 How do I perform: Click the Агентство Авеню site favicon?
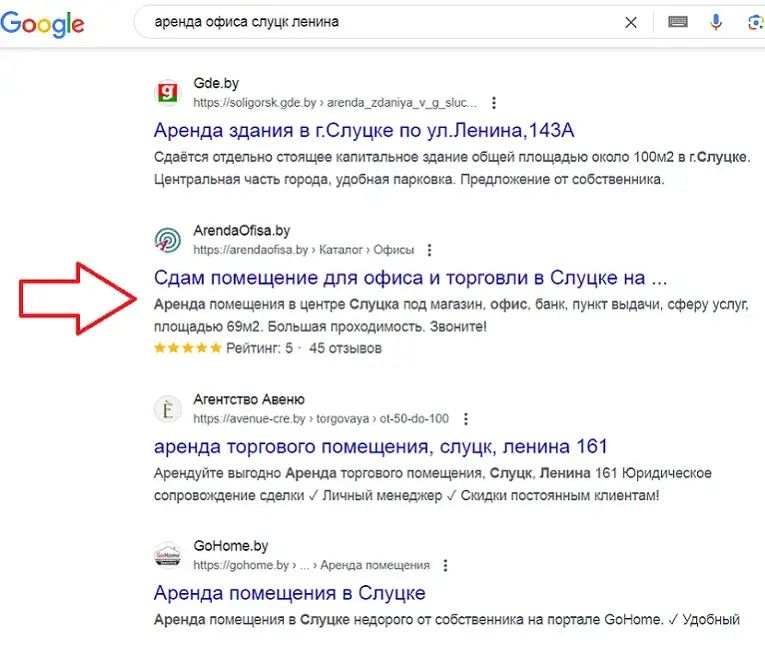[x=168, y=409]
